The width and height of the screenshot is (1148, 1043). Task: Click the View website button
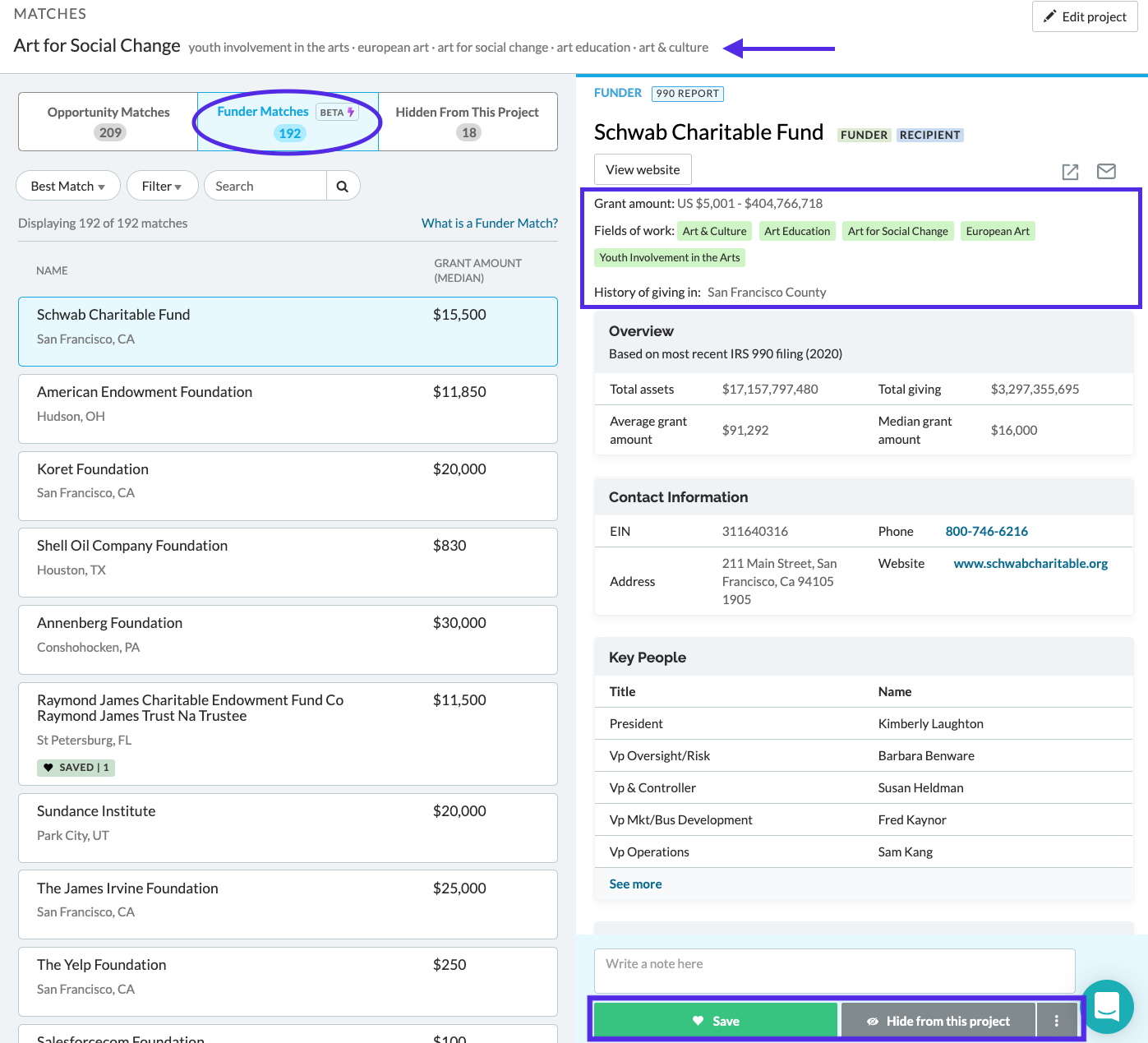coord(643,169)
